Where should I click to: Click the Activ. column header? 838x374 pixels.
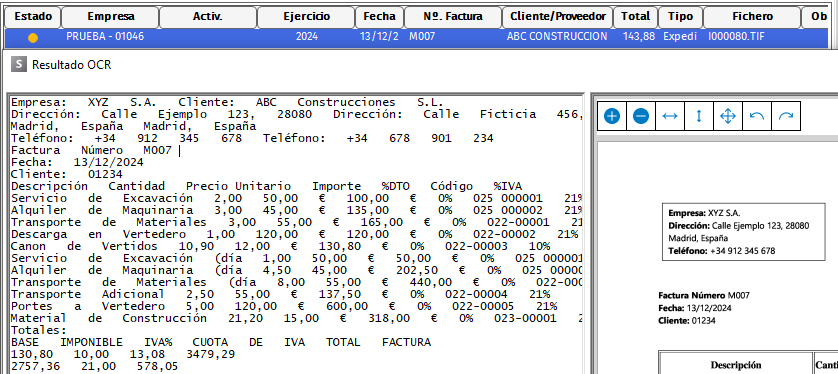[x=208, y=17]
